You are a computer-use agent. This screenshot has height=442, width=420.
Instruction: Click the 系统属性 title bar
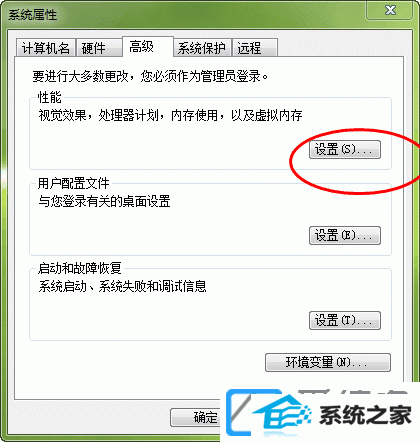pyautogui.click(x=183, y=15)
